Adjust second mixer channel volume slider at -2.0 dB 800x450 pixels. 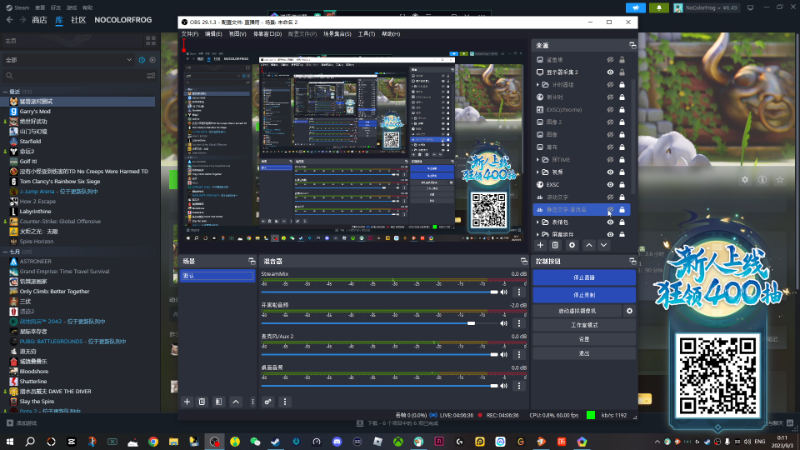(471, 323)
